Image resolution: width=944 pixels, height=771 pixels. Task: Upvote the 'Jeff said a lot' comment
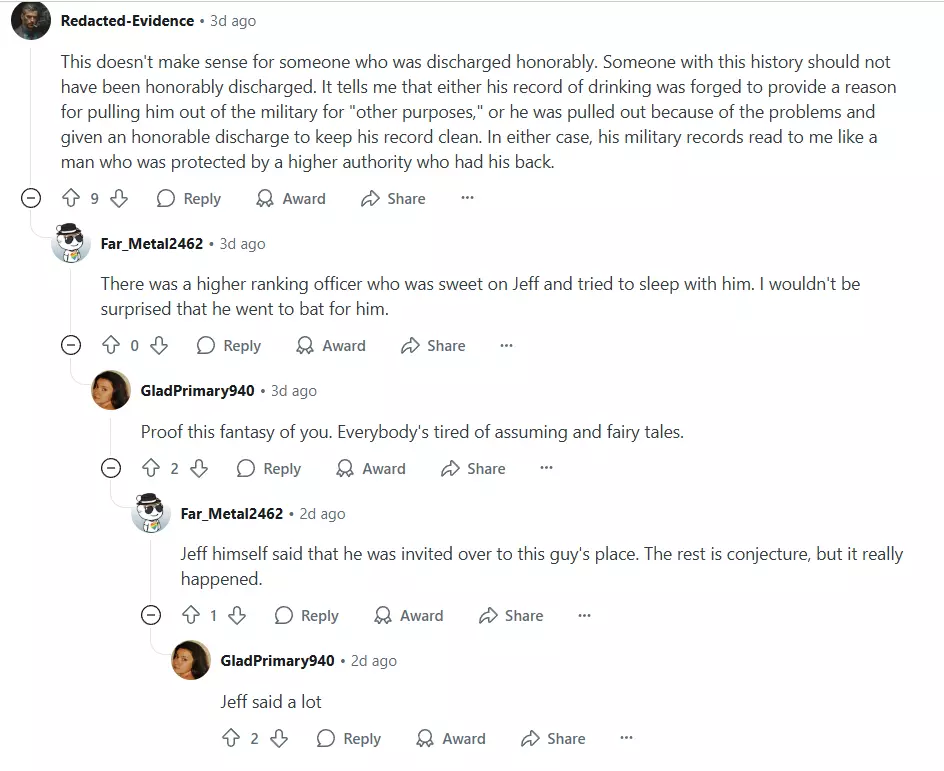tap(231, 738)
